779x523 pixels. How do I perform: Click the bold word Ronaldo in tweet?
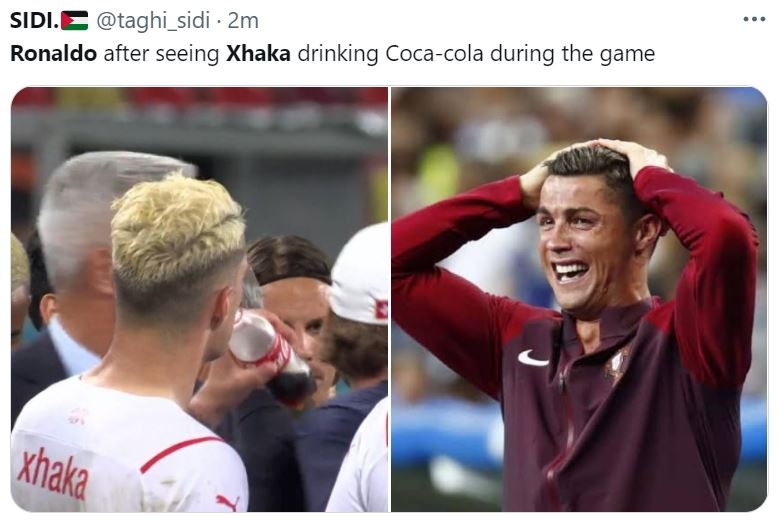pos(53,53)
